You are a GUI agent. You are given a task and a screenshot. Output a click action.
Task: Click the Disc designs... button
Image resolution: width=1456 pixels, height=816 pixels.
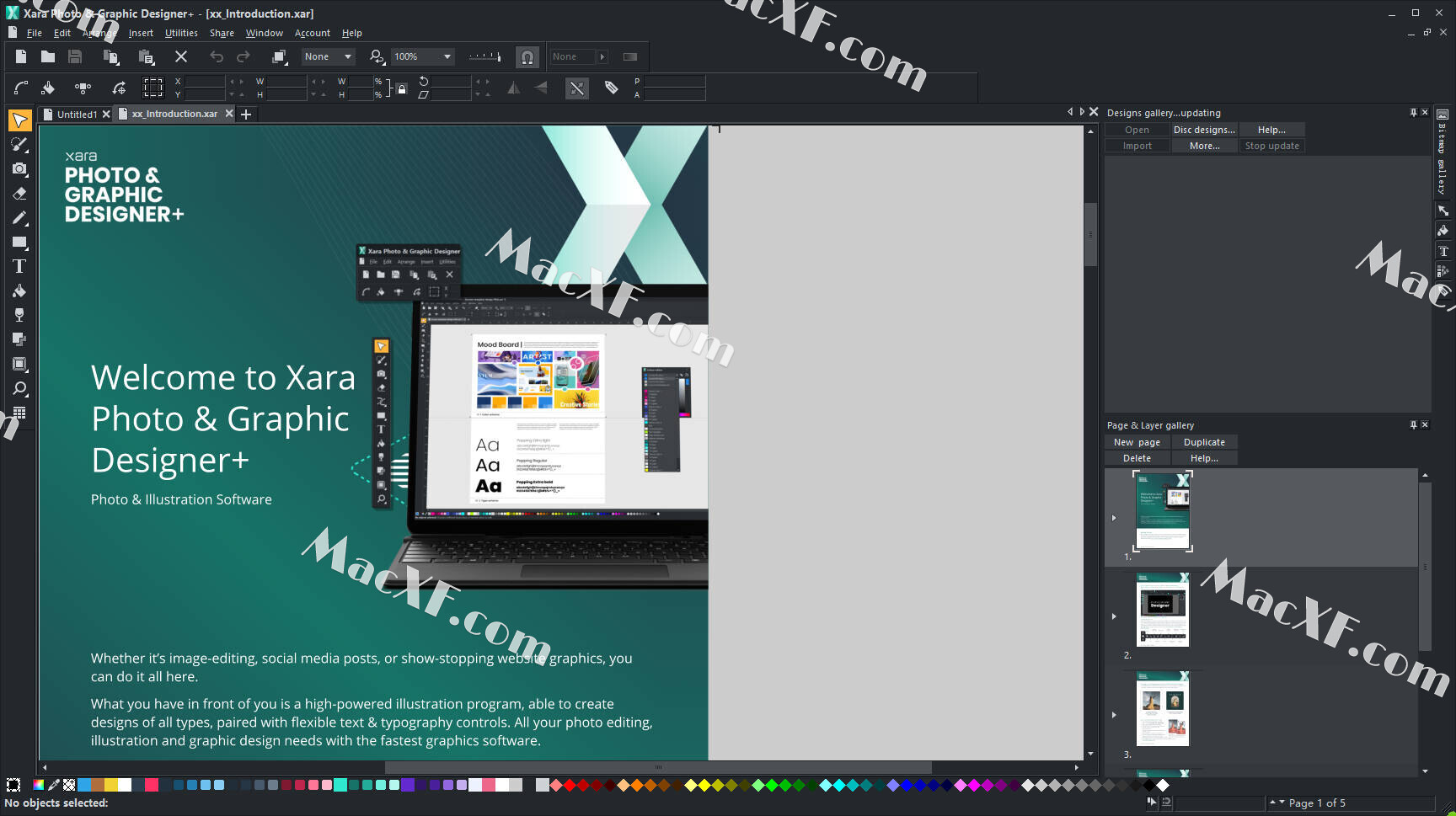1204,130
